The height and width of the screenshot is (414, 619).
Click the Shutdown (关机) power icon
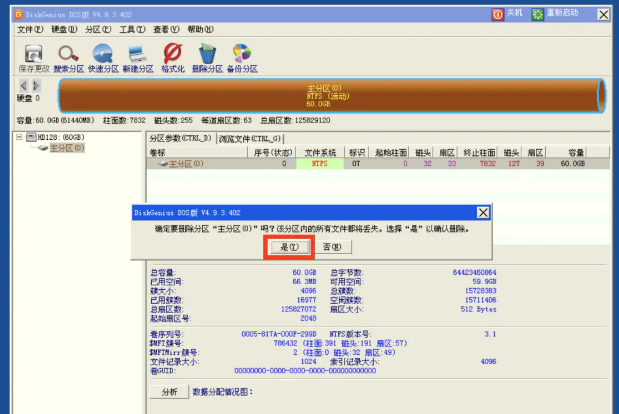click(497, 15)
